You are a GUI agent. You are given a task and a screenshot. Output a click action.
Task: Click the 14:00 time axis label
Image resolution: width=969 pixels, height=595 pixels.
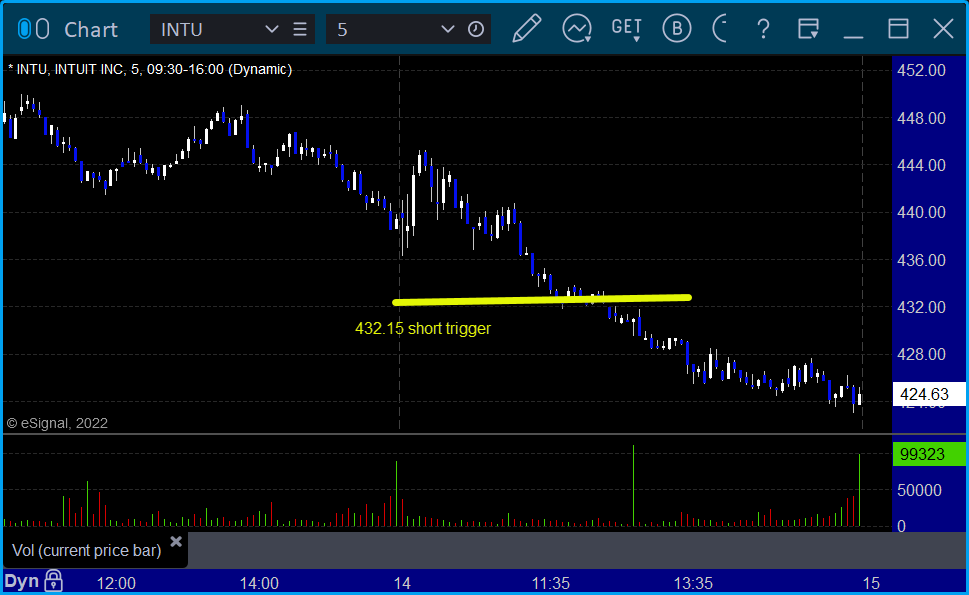point(259,583)
